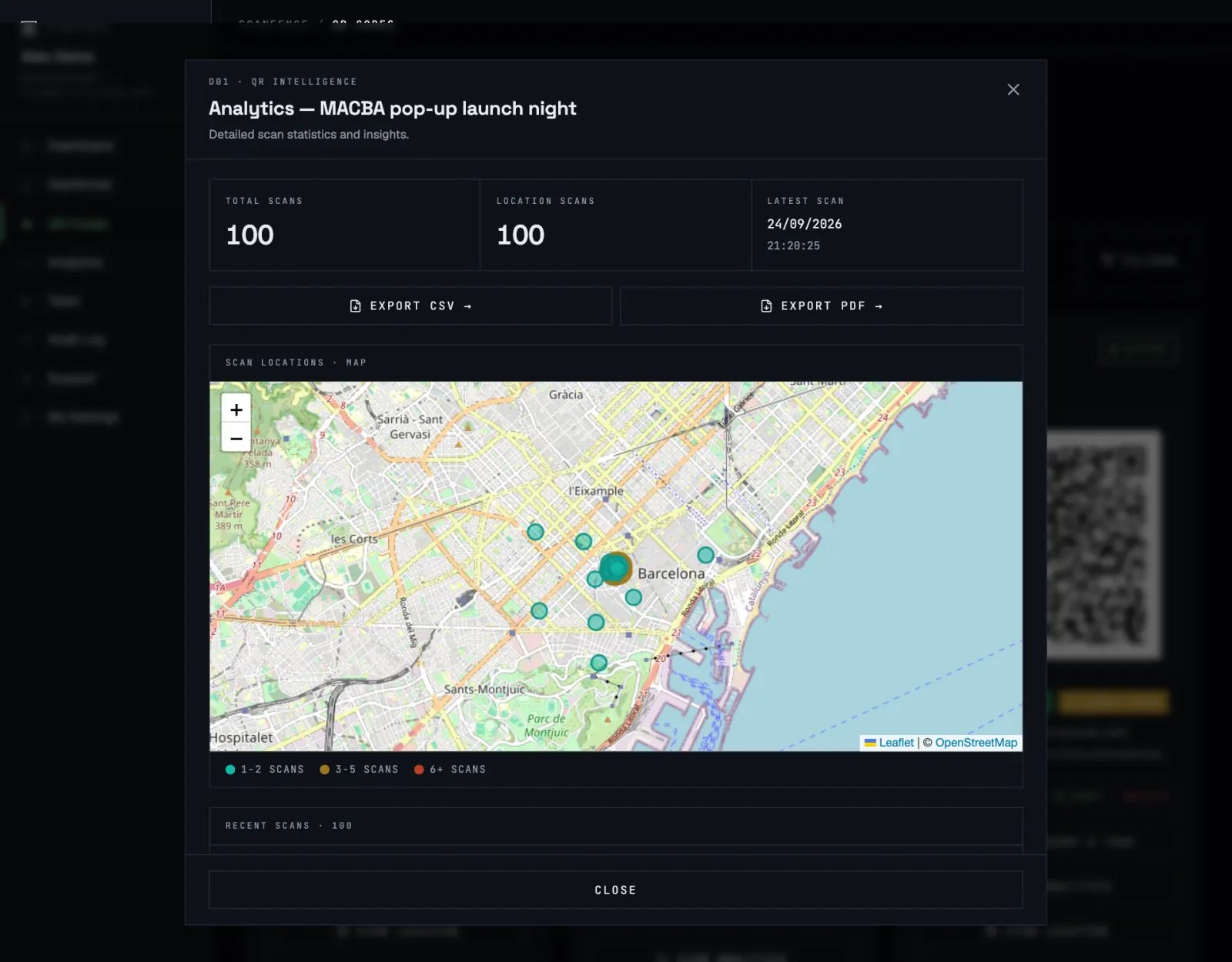The height and width of the screenshot is (962, 1232).
Task: Click the teal 1-2 scans legend dot
Action: (x=230, y=770)
